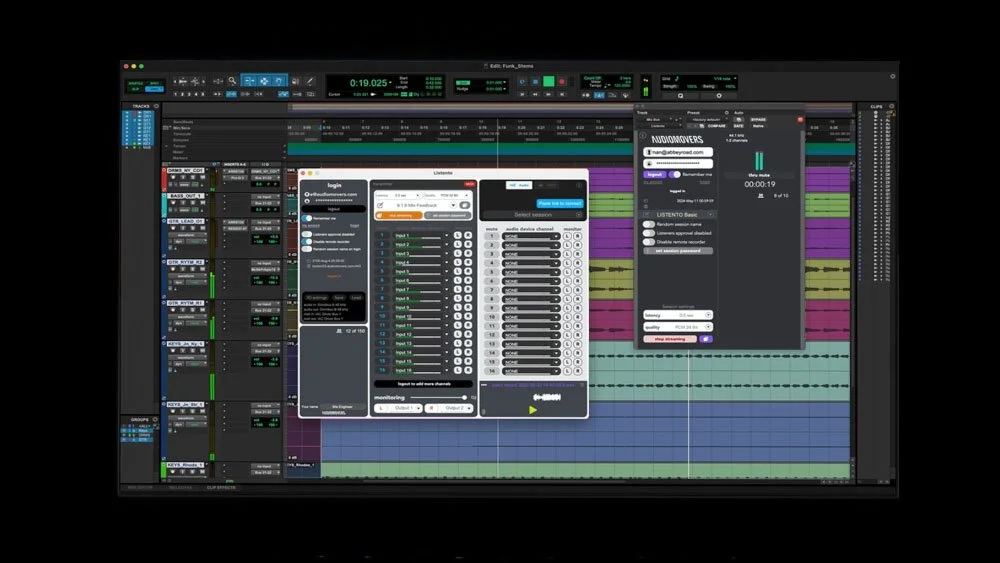This screenshot has width=1000, height=563.
Task: Click set session password in Listento transmitter
Action: coord(448,216)
